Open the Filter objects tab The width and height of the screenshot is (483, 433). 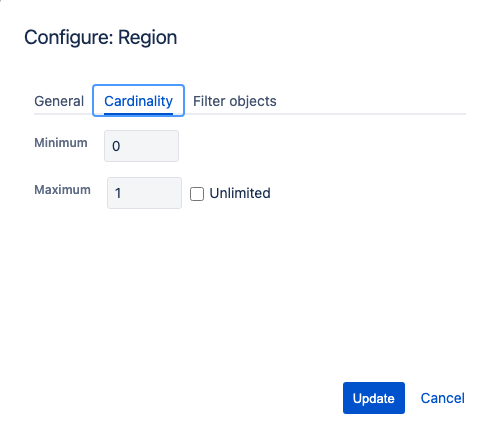tap(235, 101)
